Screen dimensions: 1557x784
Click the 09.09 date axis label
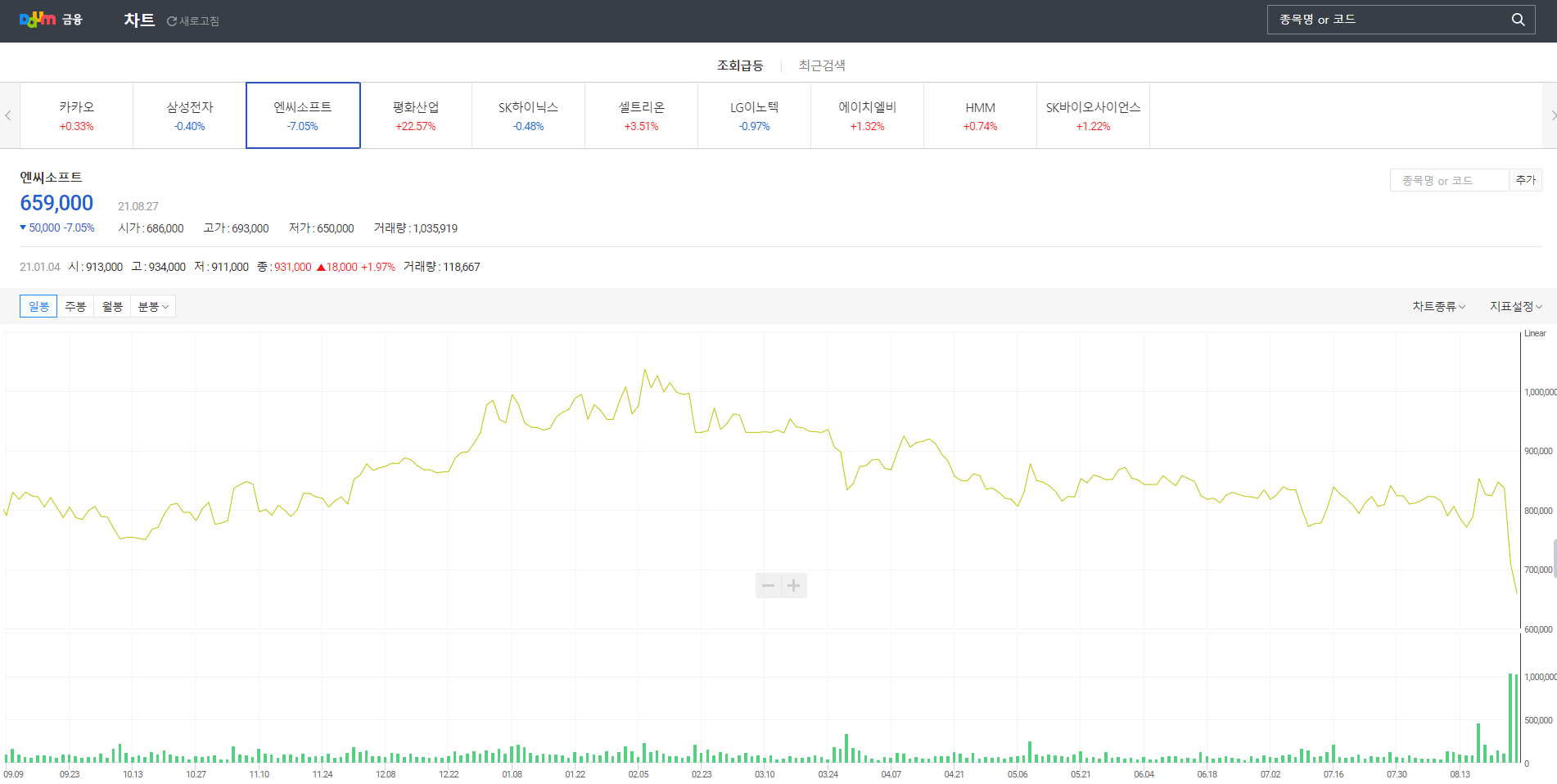pyautogui.click(x=13, y=774)
